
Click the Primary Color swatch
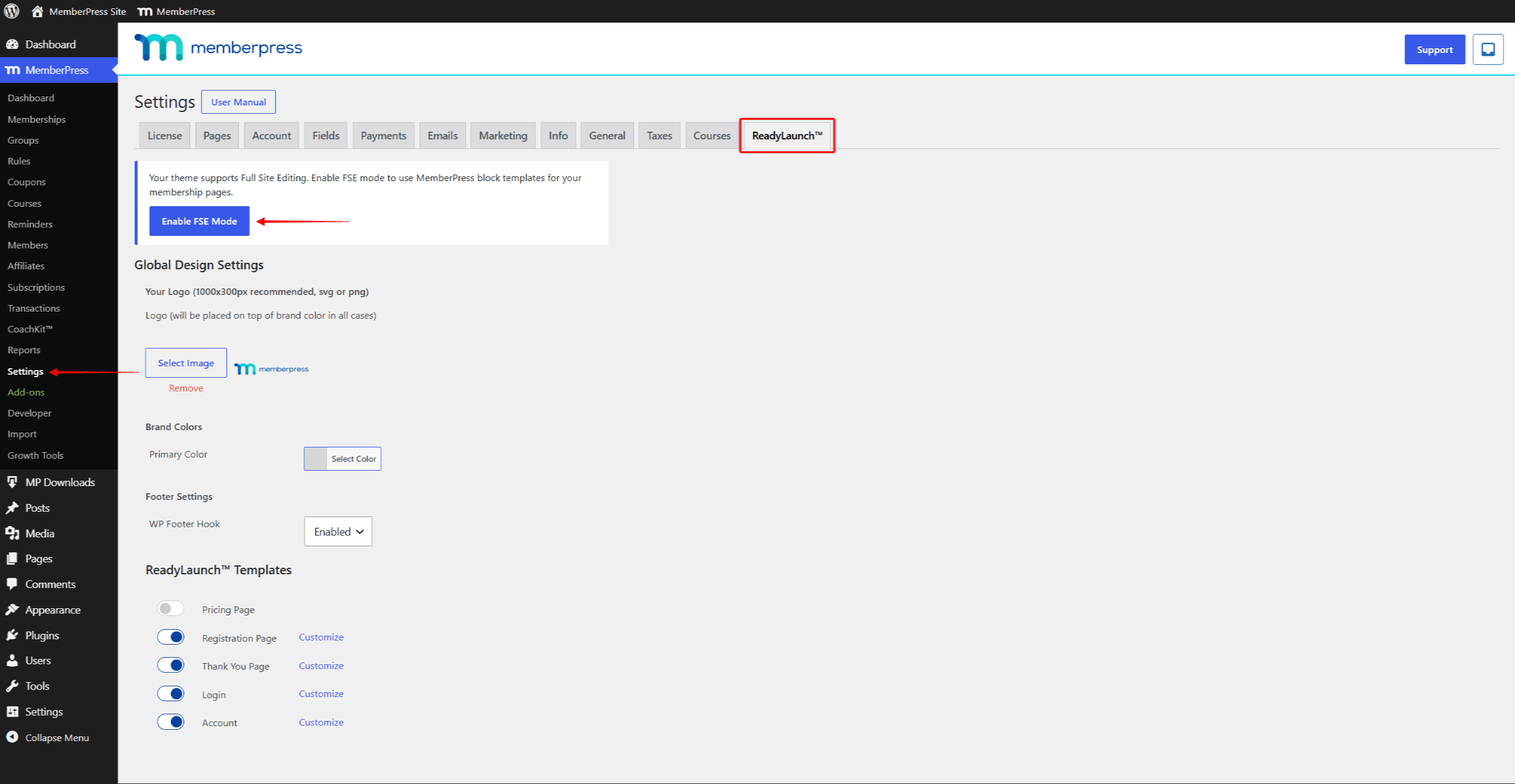316,459
